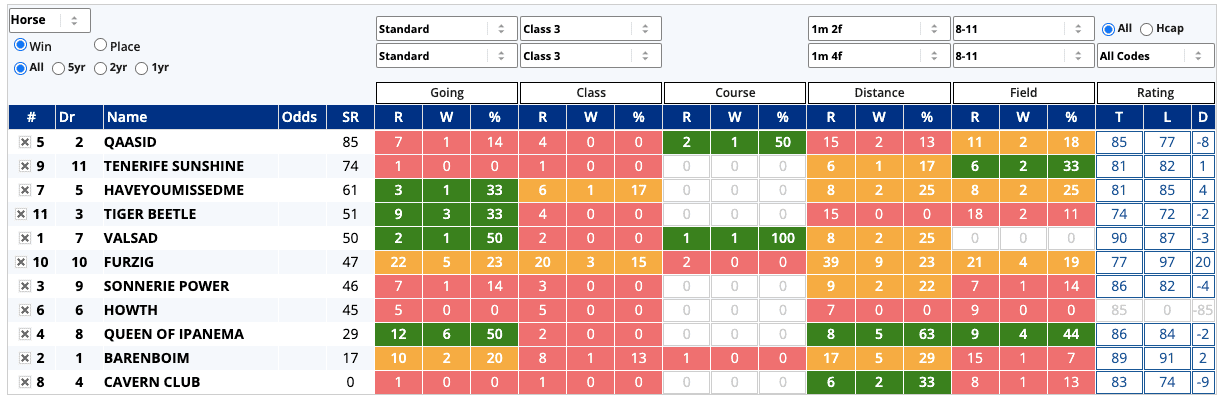Remove QAASID using its X icon
The height and width of the screenshot is (400, 1222).
click(24, 142)
